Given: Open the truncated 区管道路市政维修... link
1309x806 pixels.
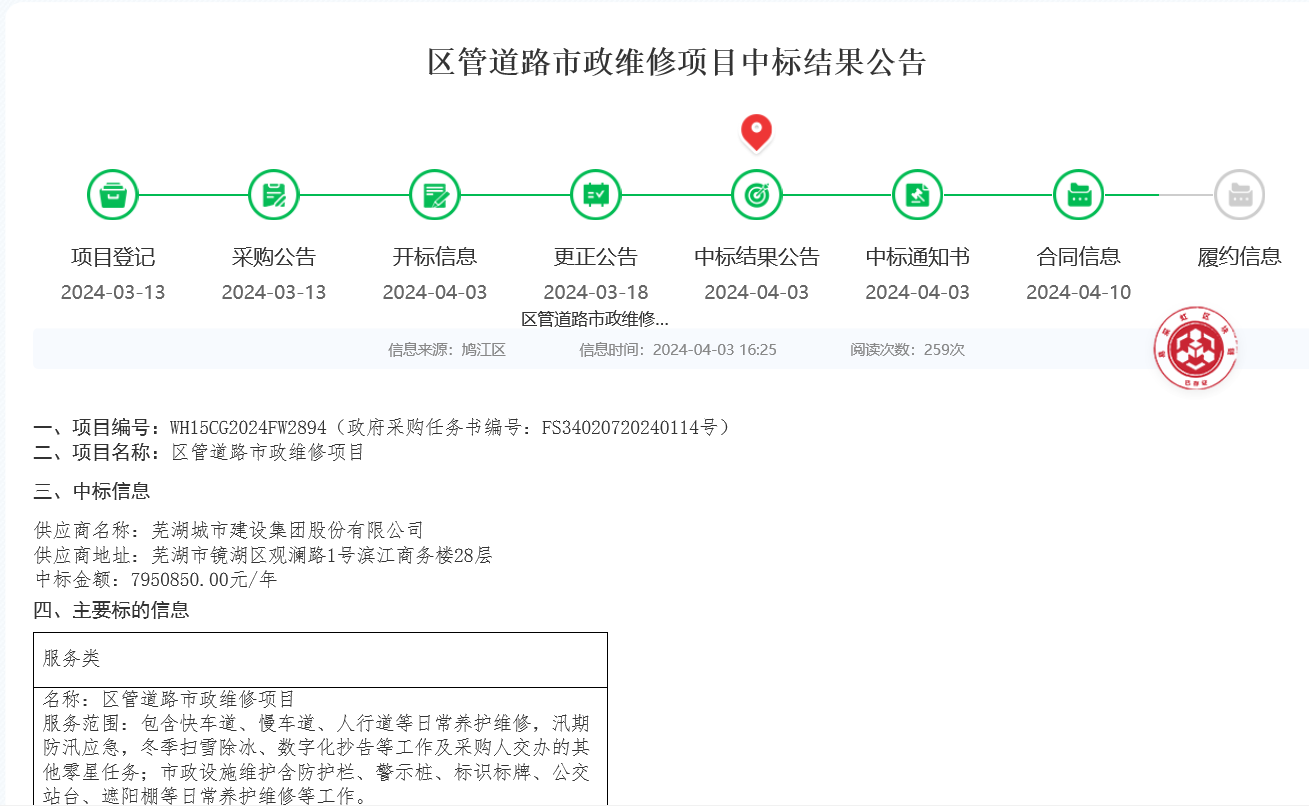Looking at the screenshot, I should [595, 319].
